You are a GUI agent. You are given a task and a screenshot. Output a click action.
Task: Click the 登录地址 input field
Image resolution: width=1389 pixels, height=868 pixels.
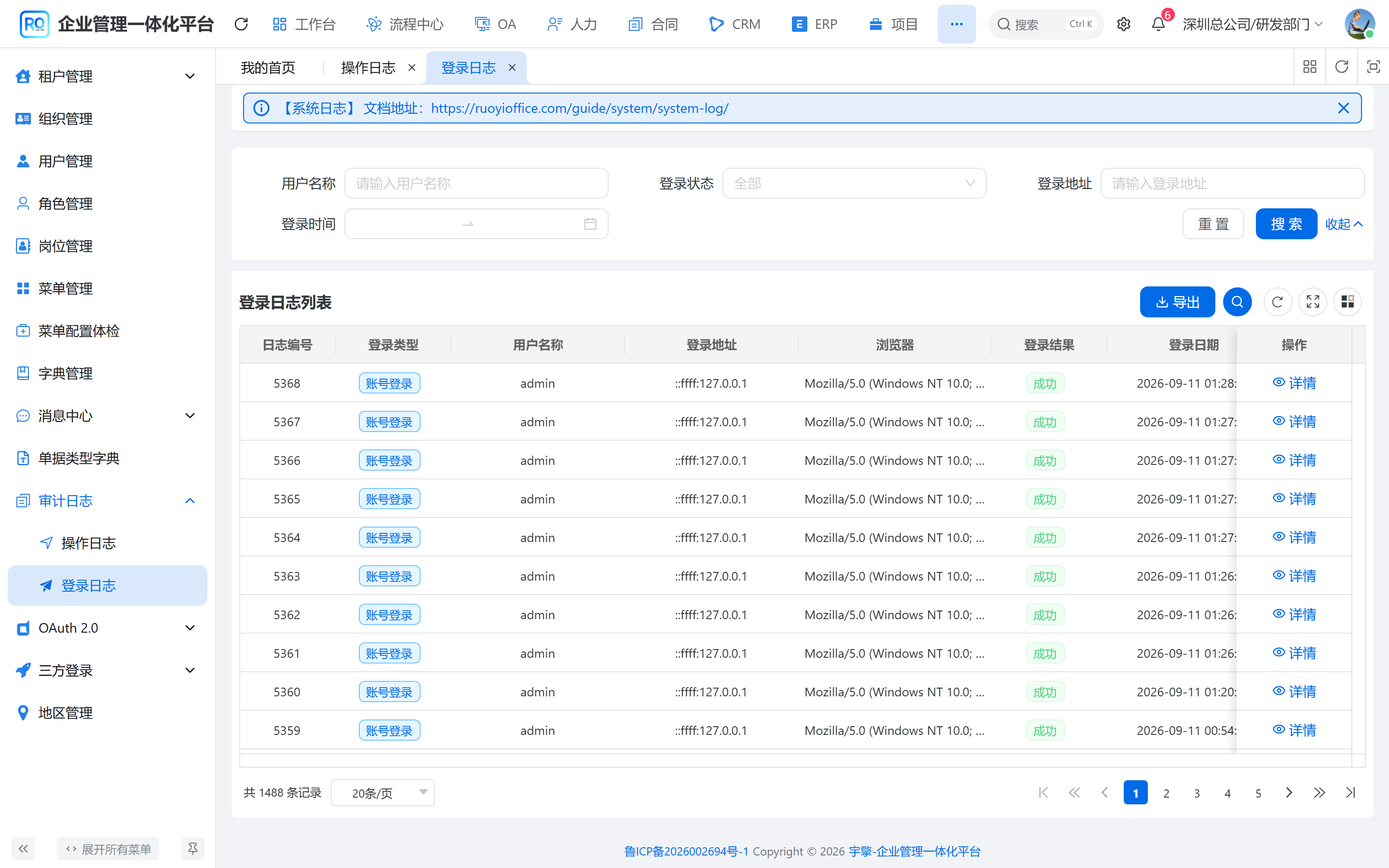pos(1232,184)
